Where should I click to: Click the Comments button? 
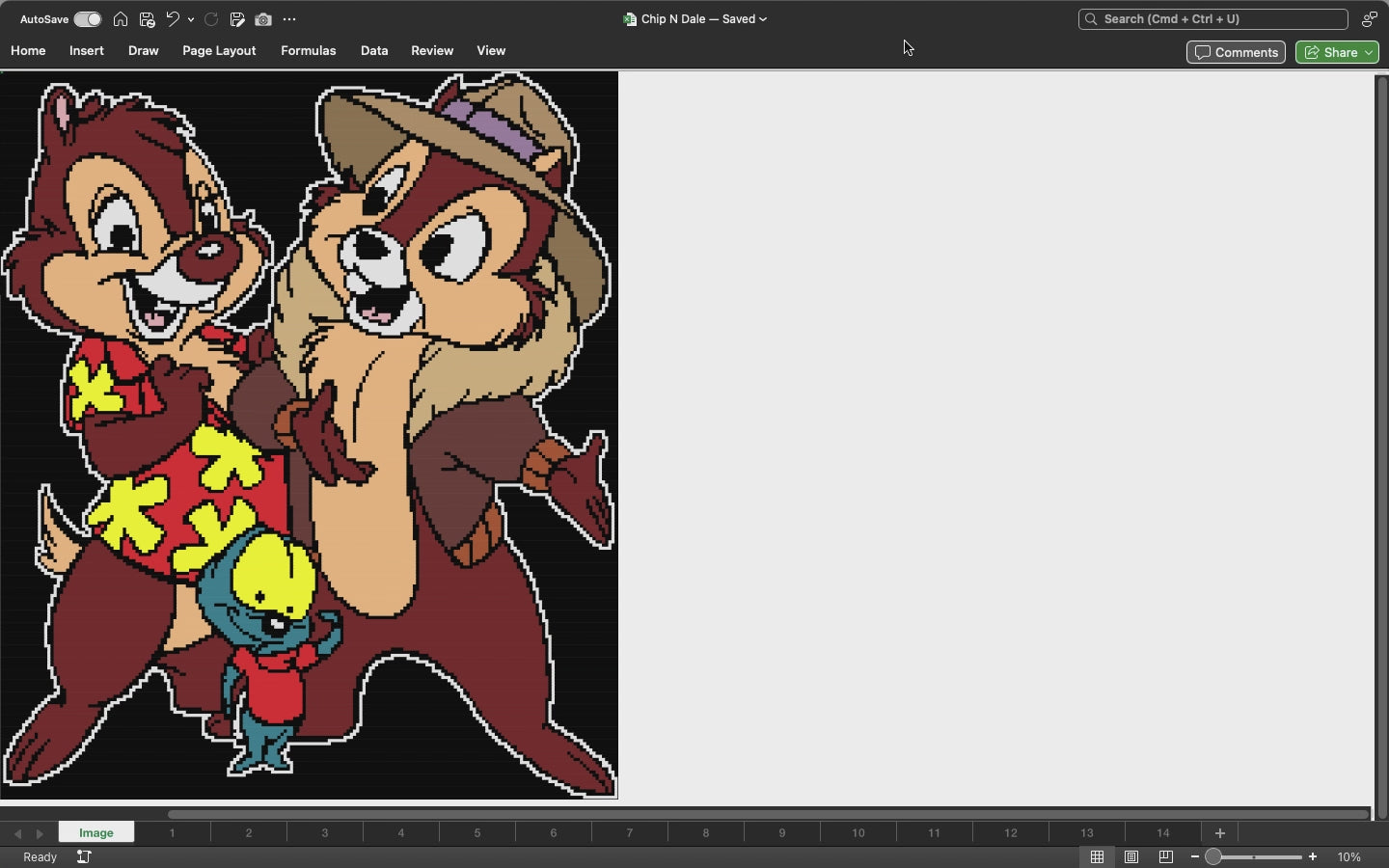[1236, 52]
